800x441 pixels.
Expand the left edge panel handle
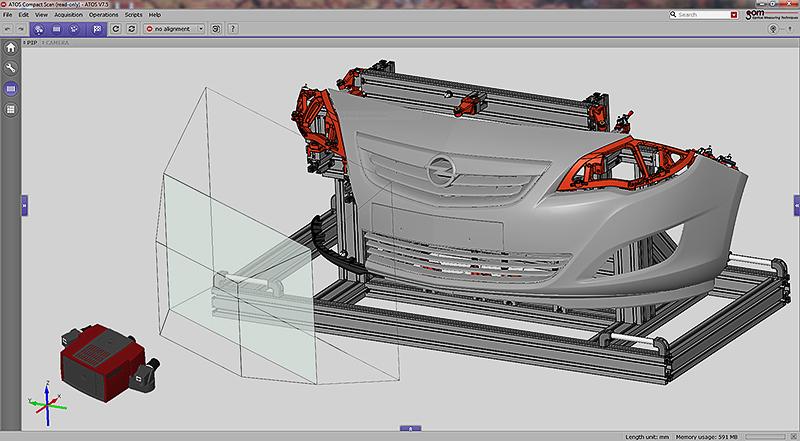coord(24,203)
